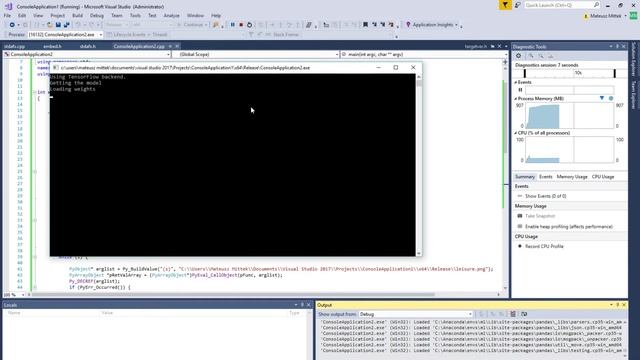Click the Application Insights pin icon

coord(408,25)
